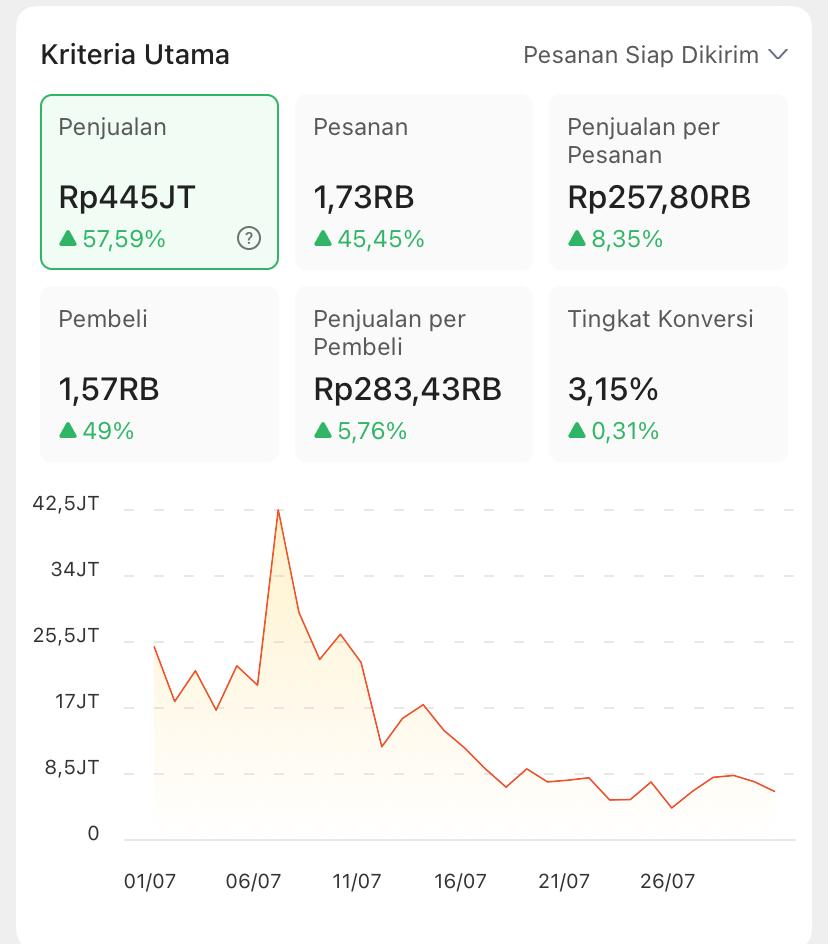Click the green triangle beside 49%

pos(68,430)
